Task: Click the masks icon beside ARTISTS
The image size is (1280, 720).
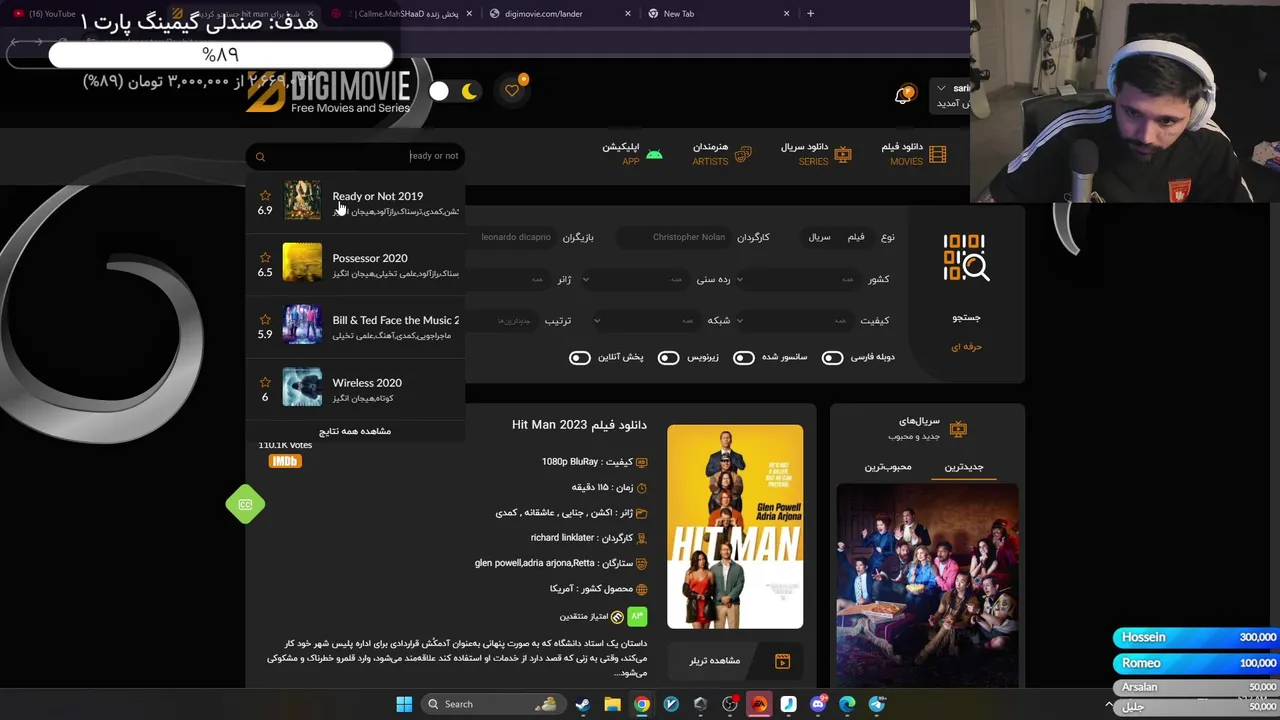Action: tap(743, 155)
